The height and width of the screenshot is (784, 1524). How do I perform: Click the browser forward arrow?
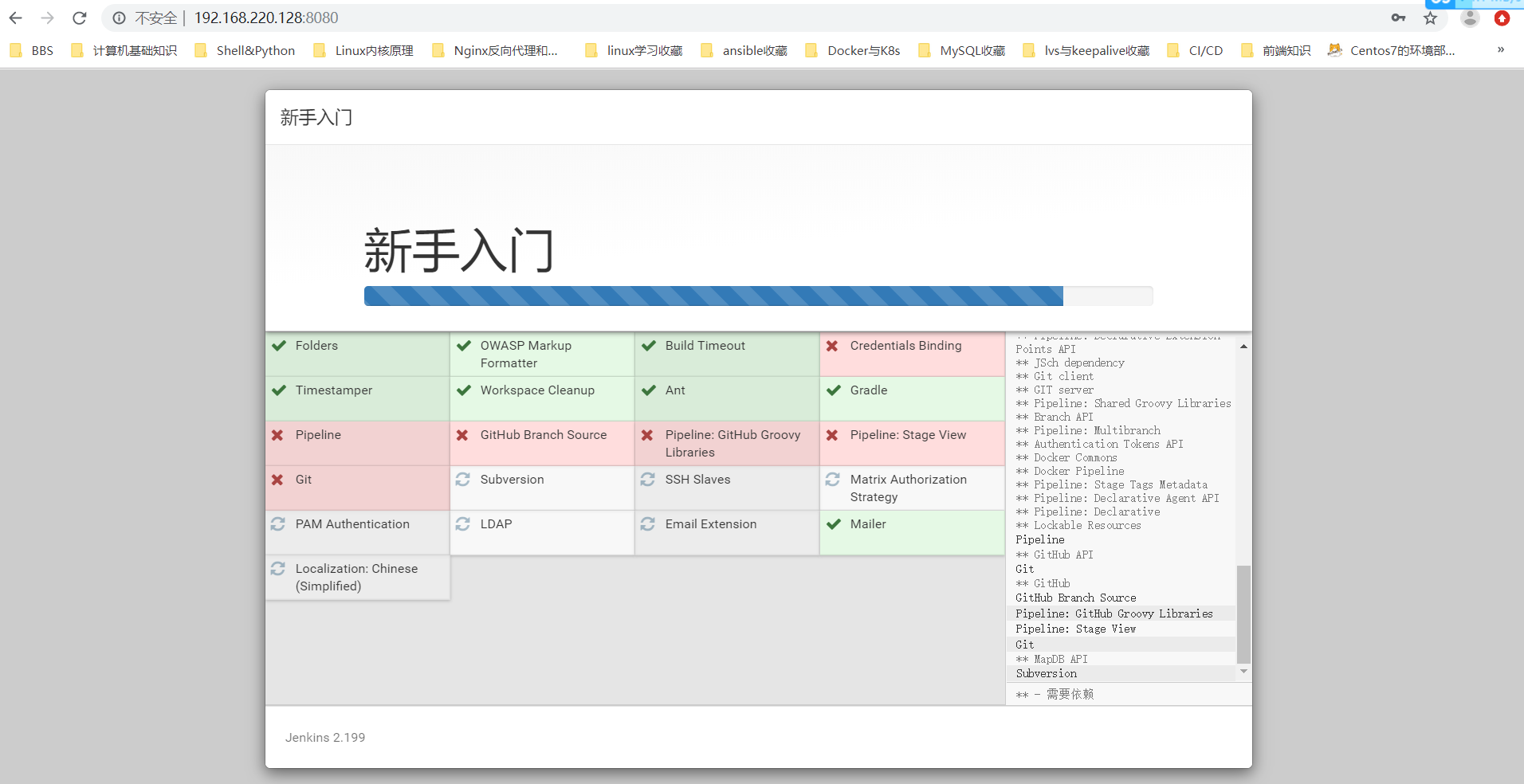point(48,18)
